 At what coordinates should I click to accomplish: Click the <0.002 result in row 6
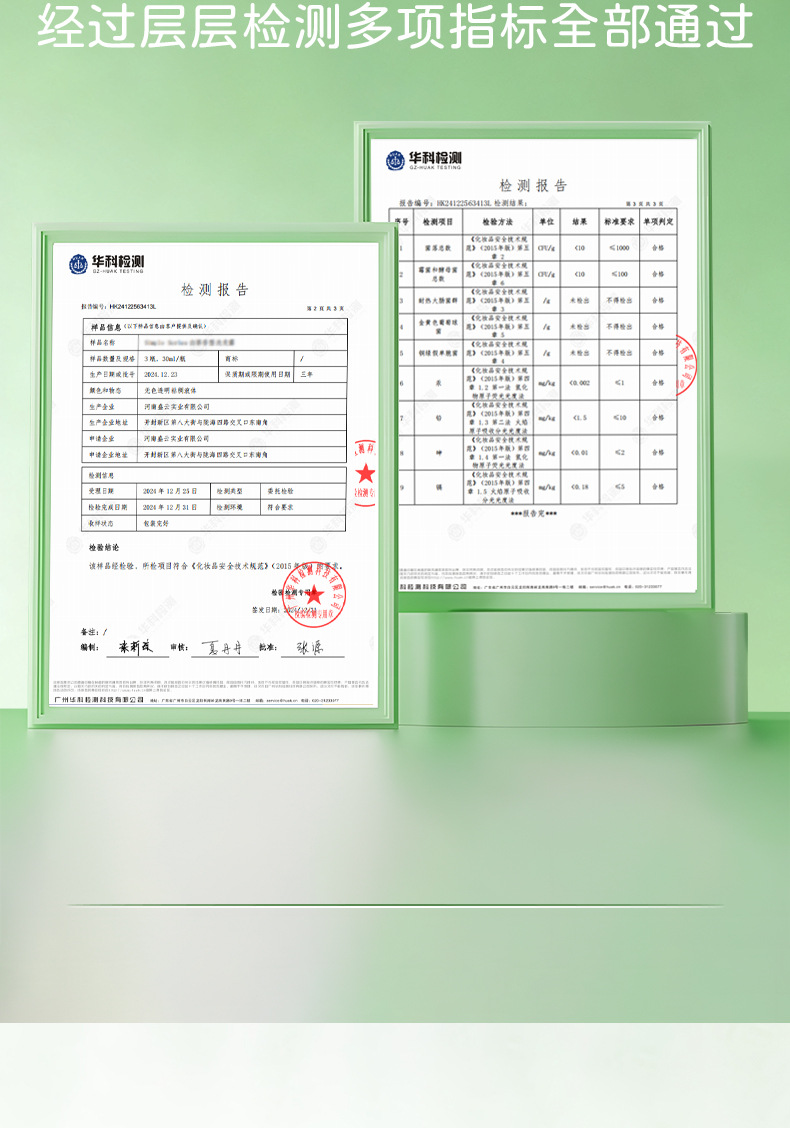580,383
